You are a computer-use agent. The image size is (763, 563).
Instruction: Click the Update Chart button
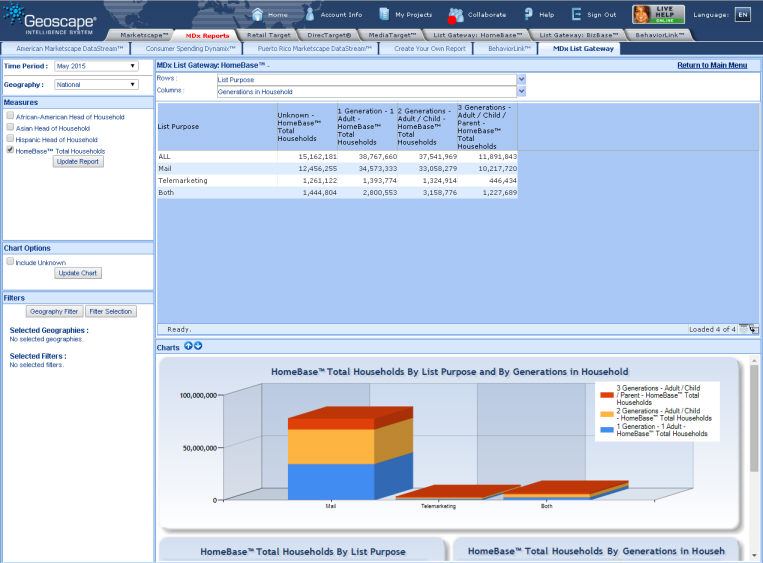click(x=78, y=273)
